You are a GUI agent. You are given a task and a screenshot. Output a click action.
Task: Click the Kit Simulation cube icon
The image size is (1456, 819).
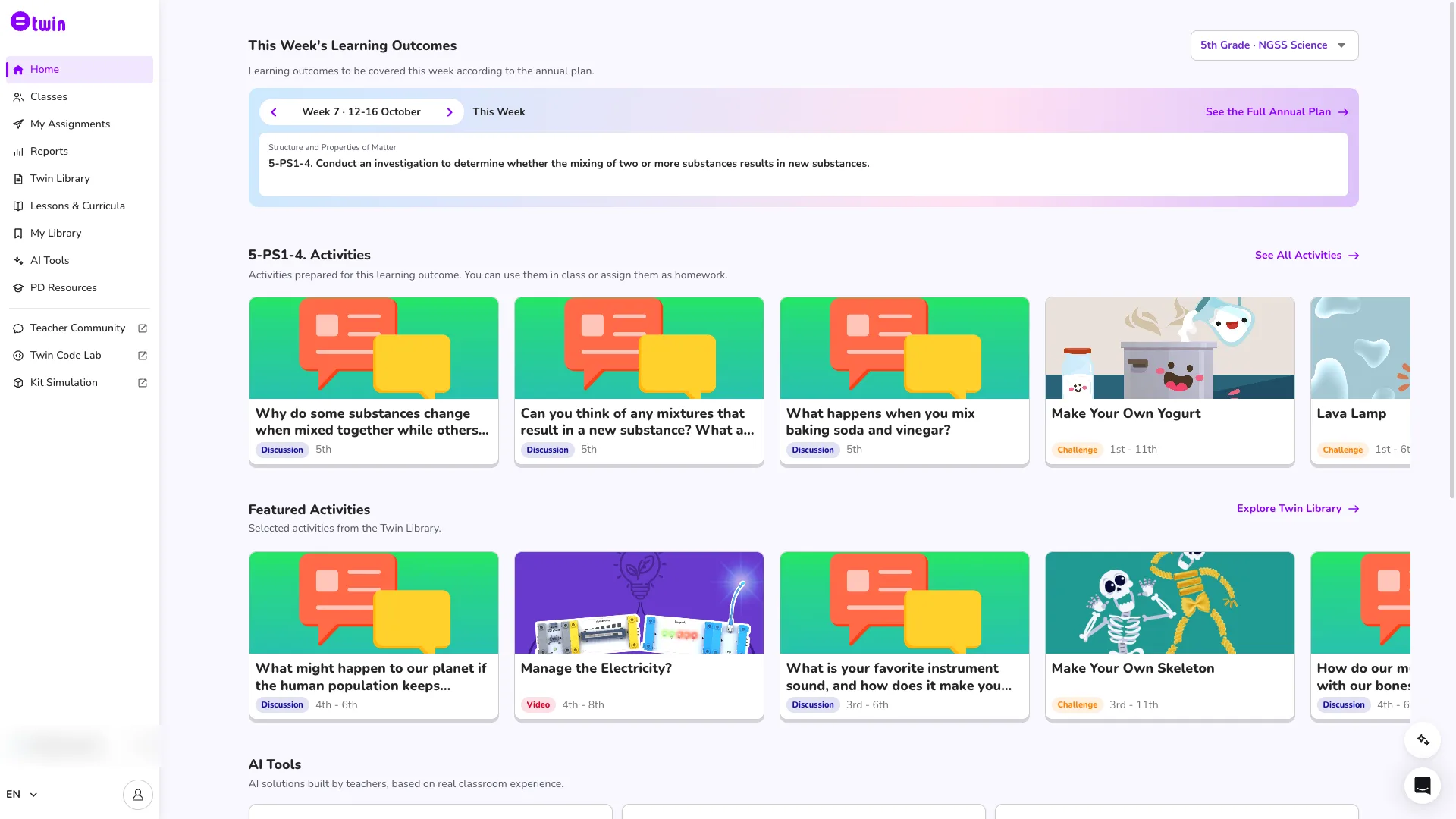tap(18, 383)
